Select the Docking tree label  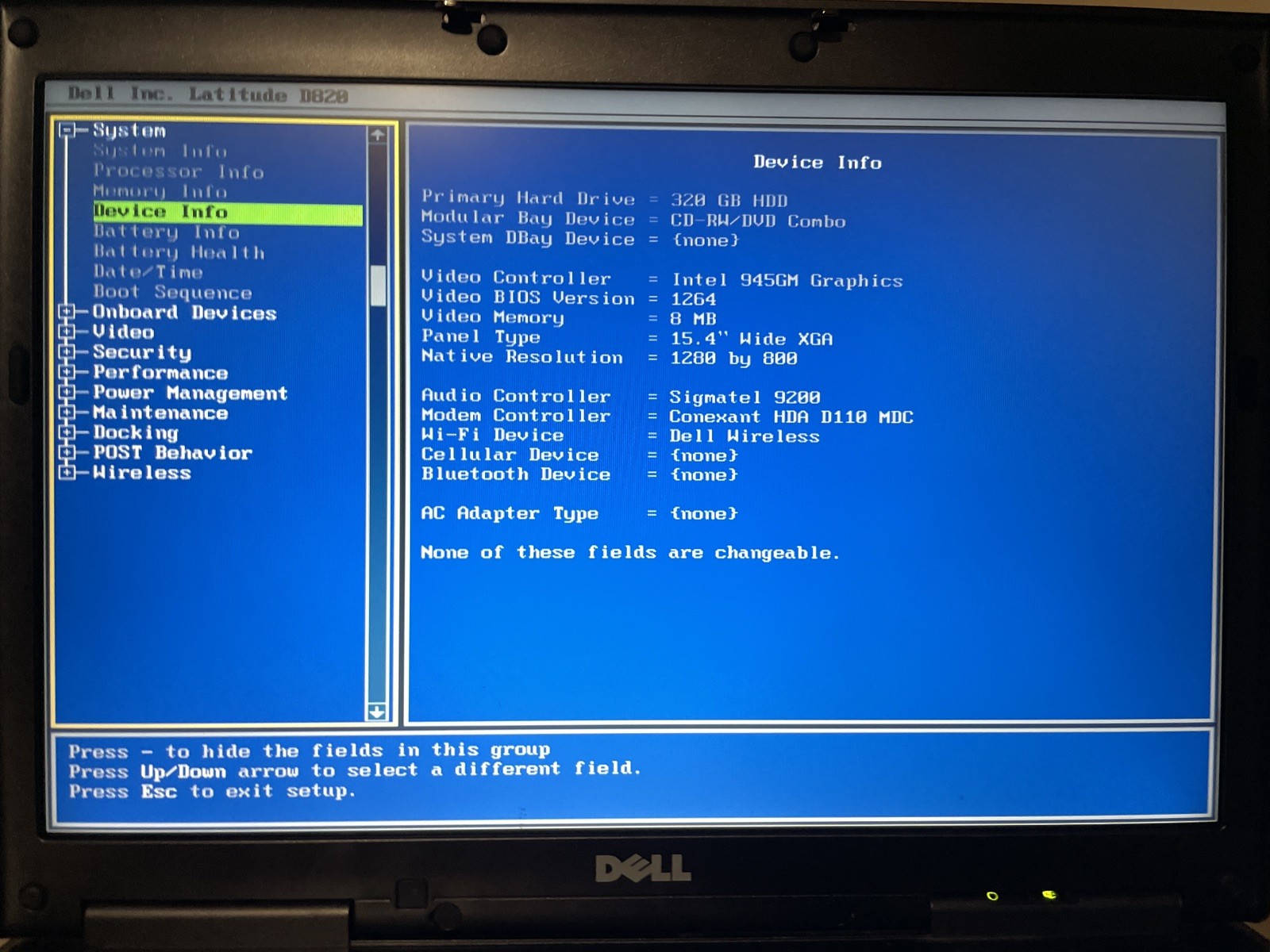[x=136, y=432]
